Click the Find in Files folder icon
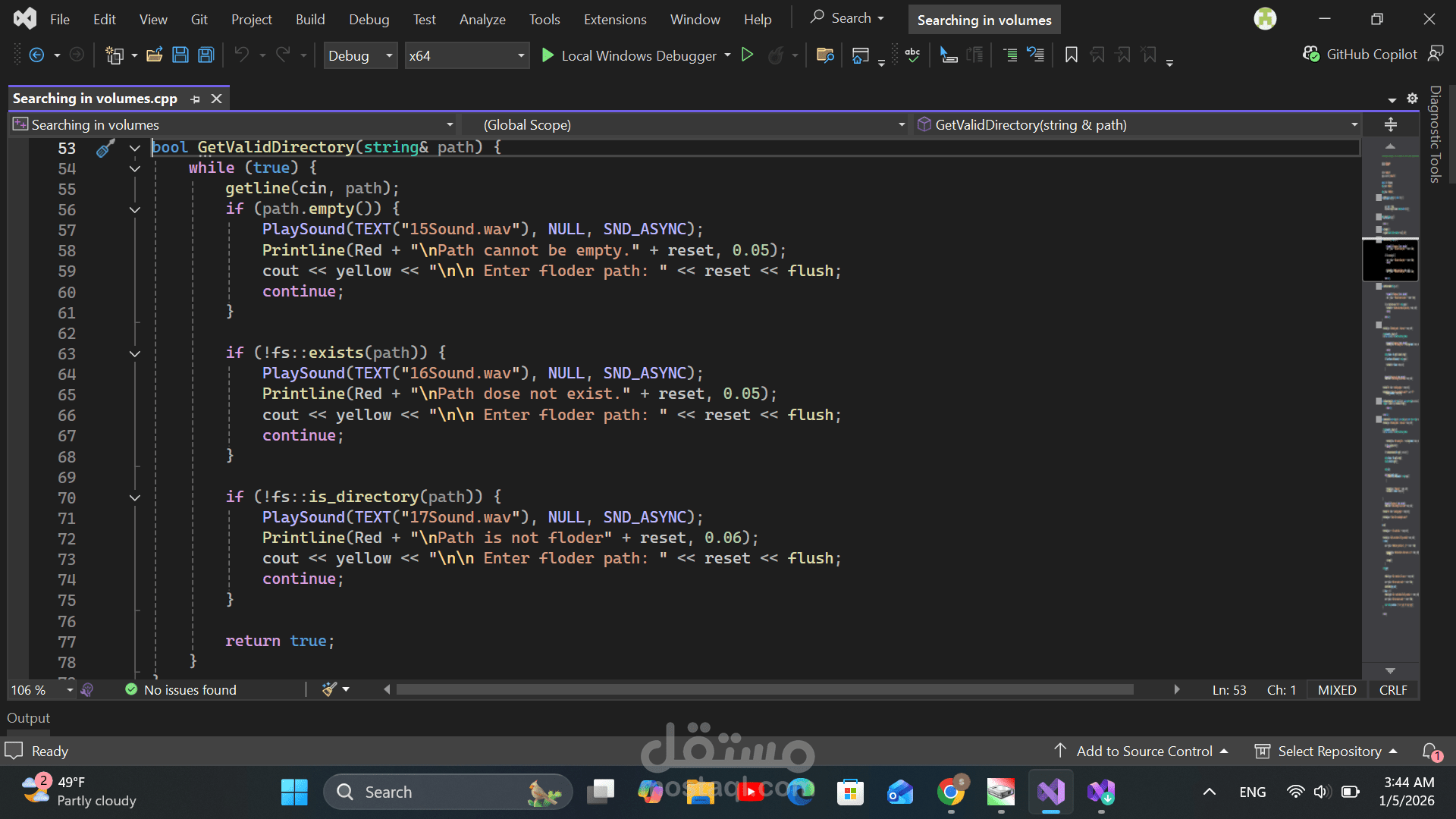1456x819 pixels. coord(825,55)
